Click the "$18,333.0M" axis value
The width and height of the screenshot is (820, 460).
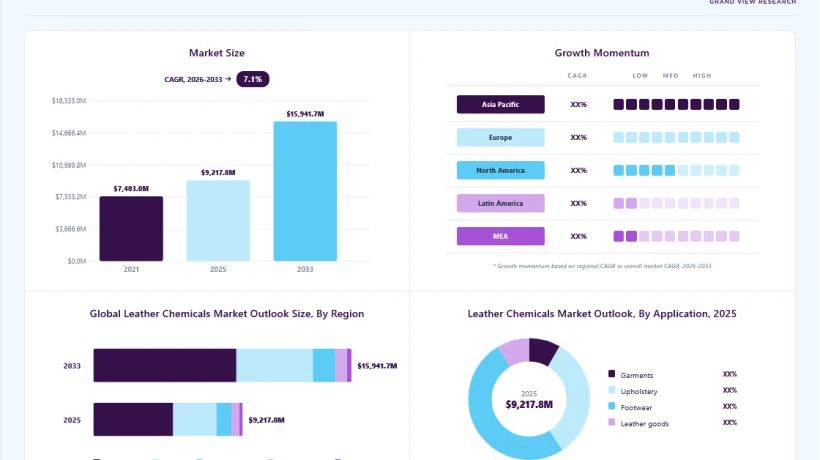(69, 100)
